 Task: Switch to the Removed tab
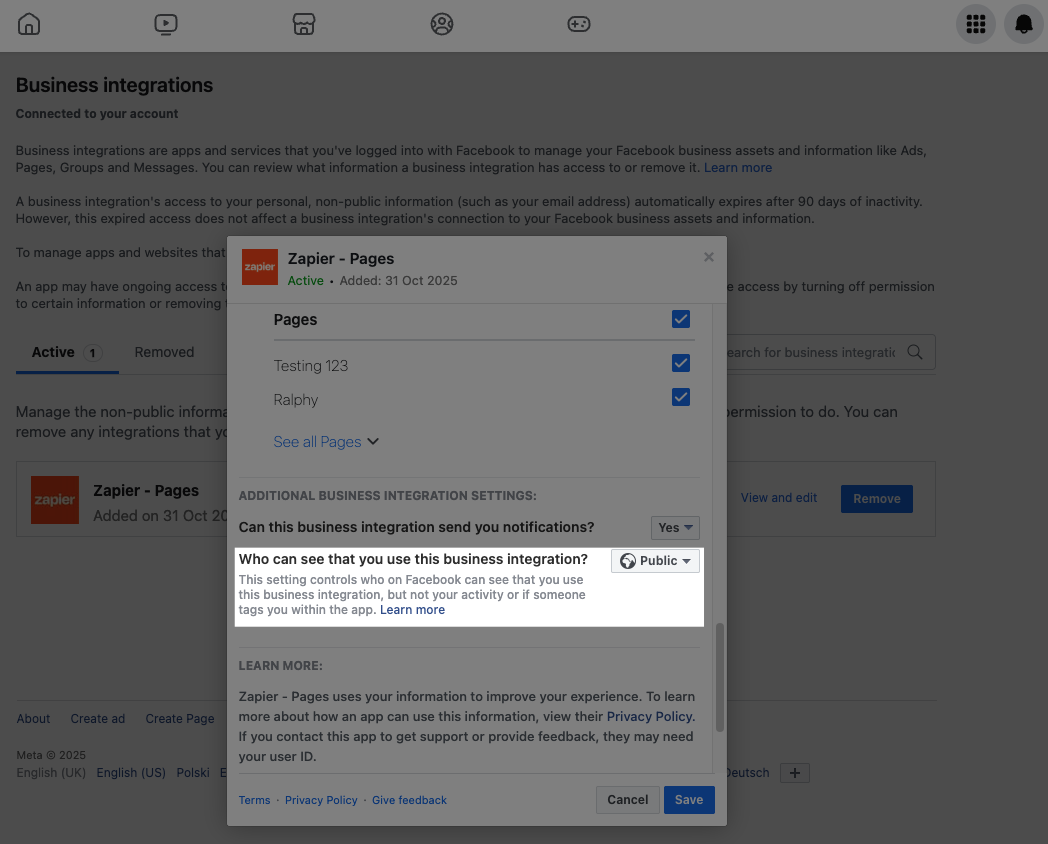pyautogui.click(x=163, y=352)
